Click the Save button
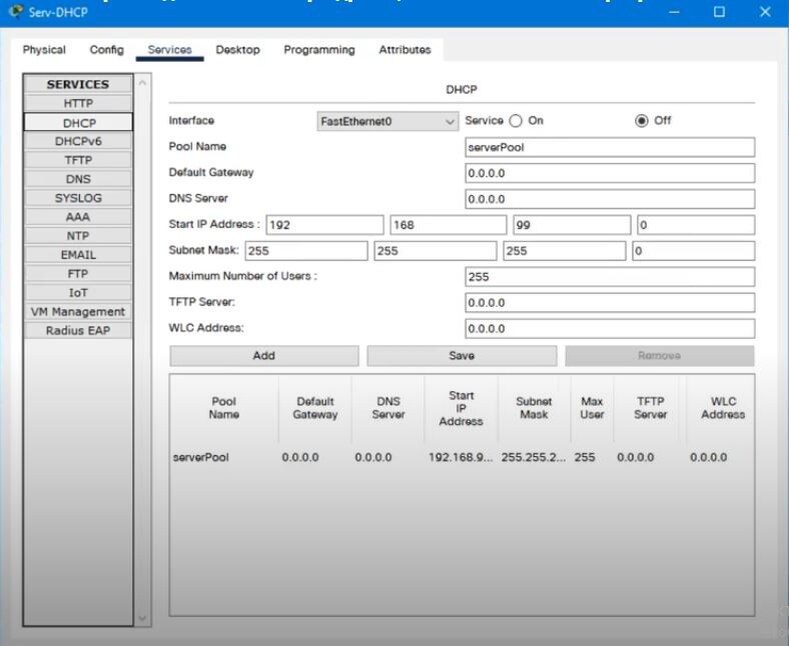This screenshot has height=646, width=789. pyautogui.click(x=461, y=356)
